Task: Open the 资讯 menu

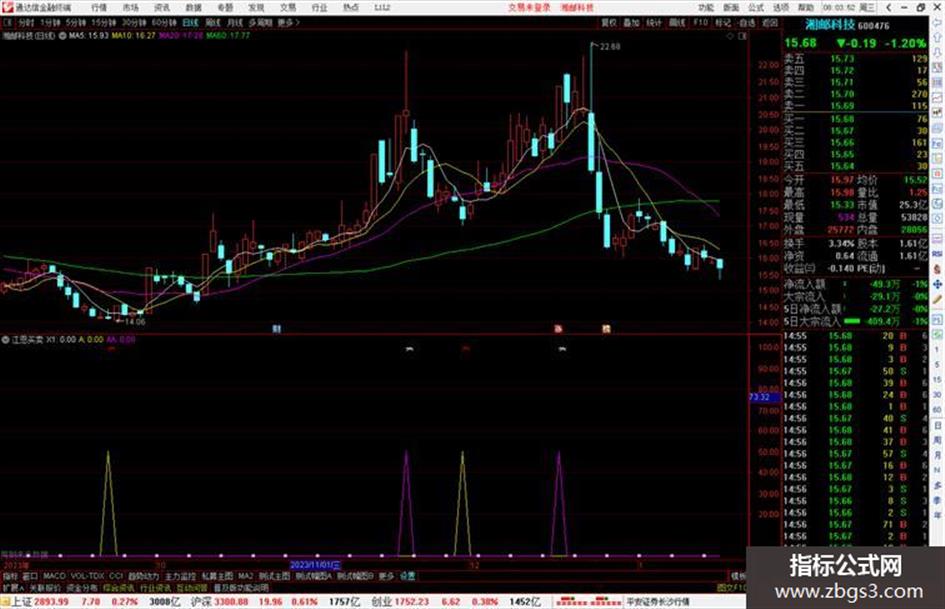Action: [x=162, y=7]
